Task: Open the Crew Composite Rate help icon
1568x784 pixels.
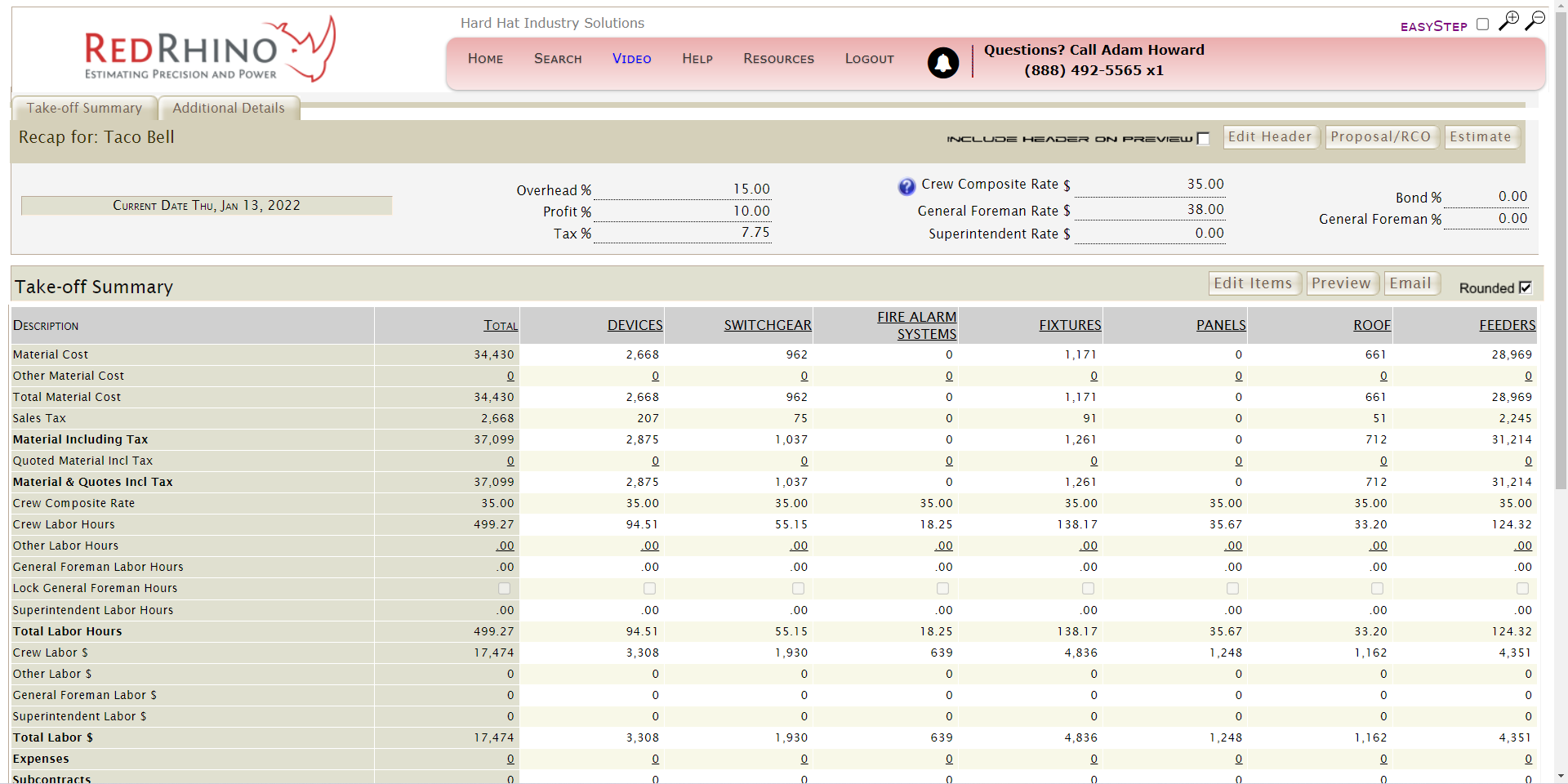Action: click(906, 186)
